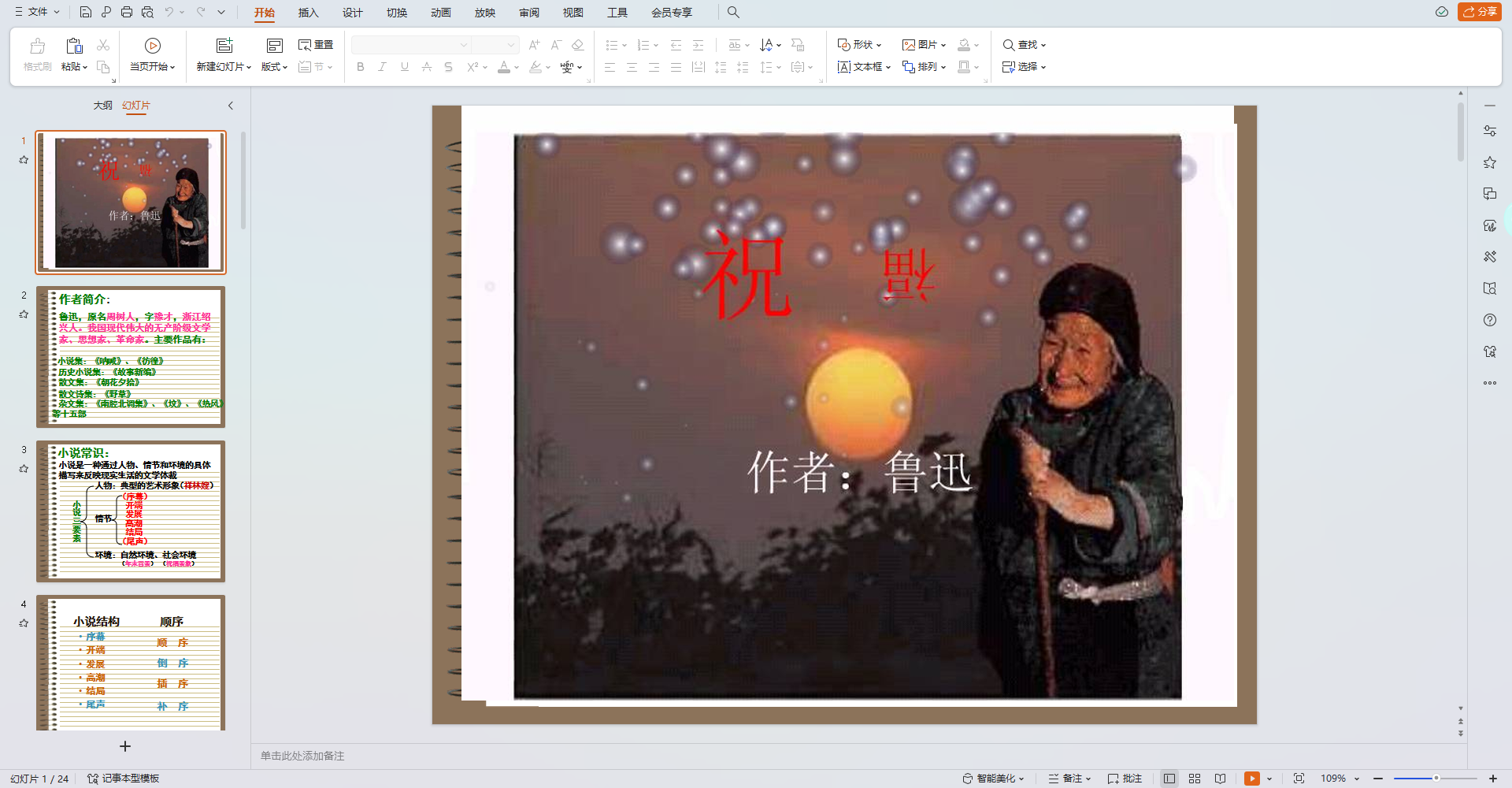Select the Format Painter (格式刷) tool

pos(37,54)
